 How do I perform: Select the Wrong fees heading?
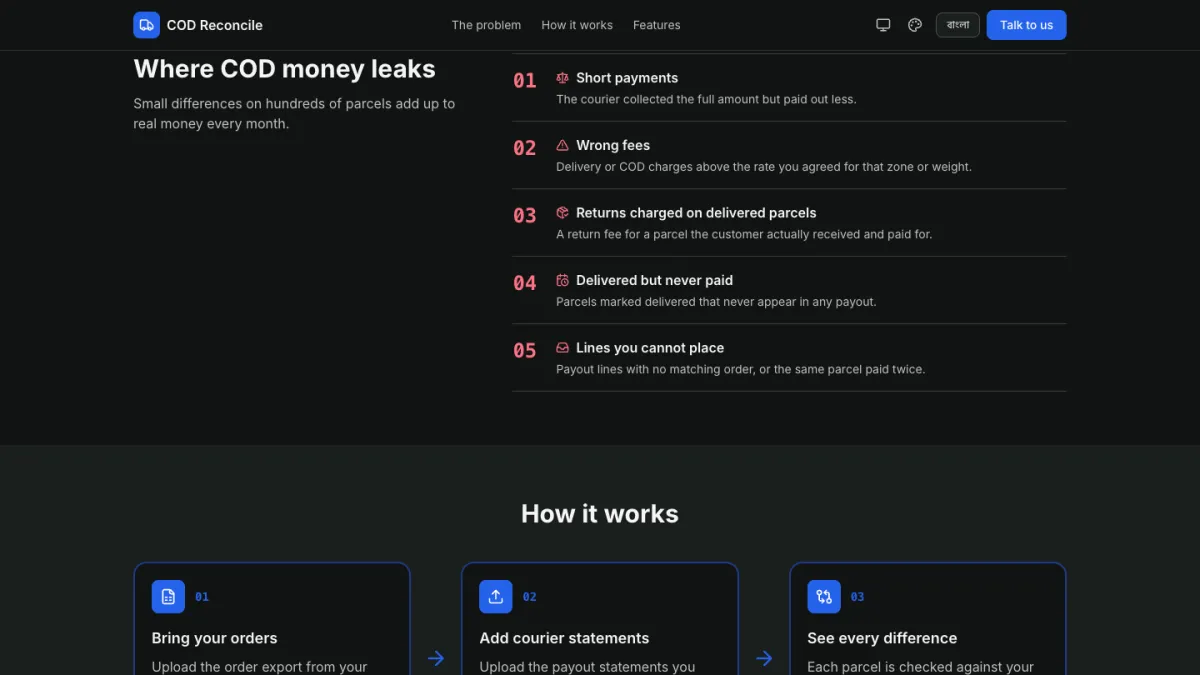[x=613, y=145]
